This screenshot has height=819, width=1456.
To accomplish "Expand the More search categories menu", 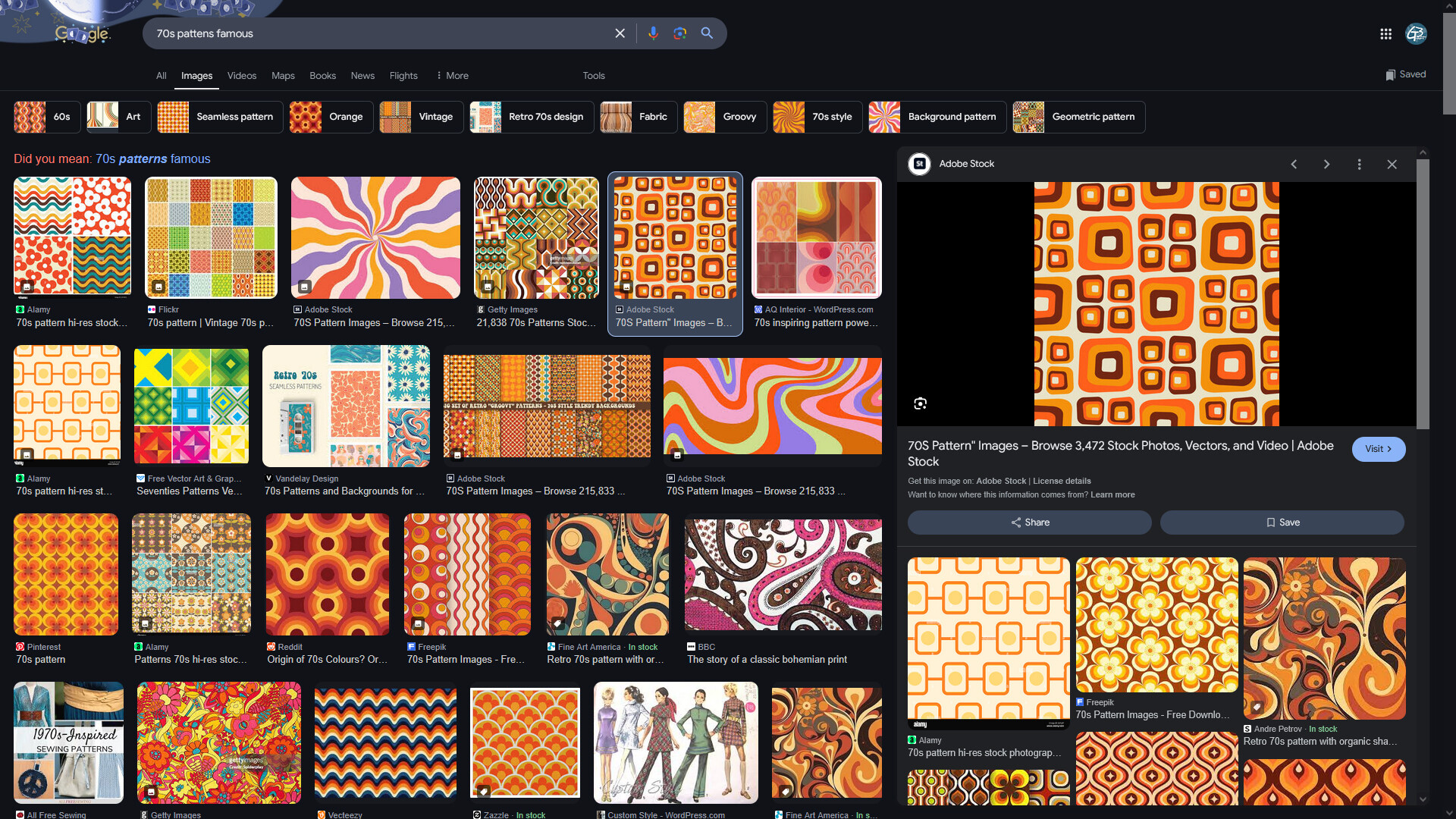I will pyautogui.click(x=452, y=76).
